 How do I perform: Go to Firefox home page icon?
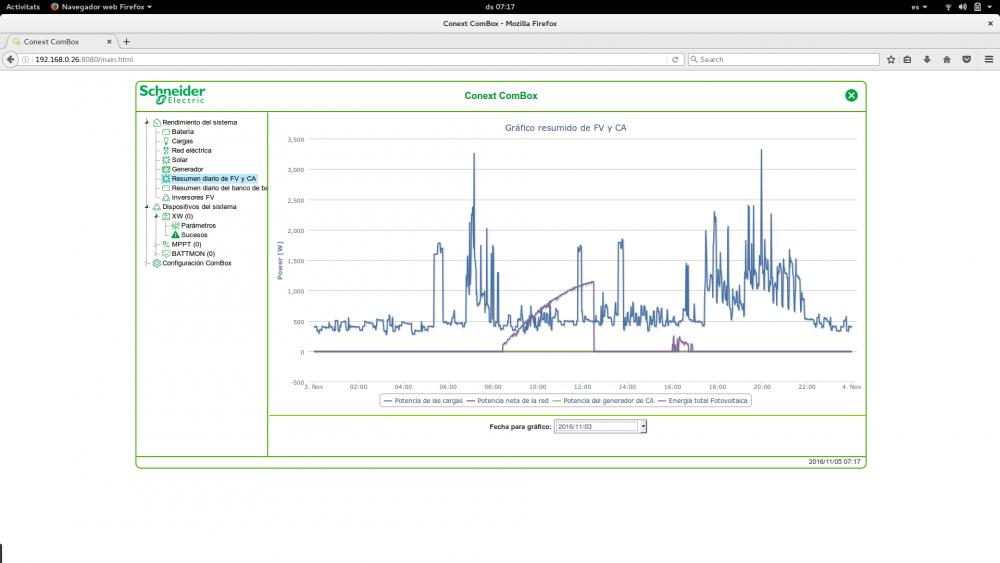pos(947,59)
